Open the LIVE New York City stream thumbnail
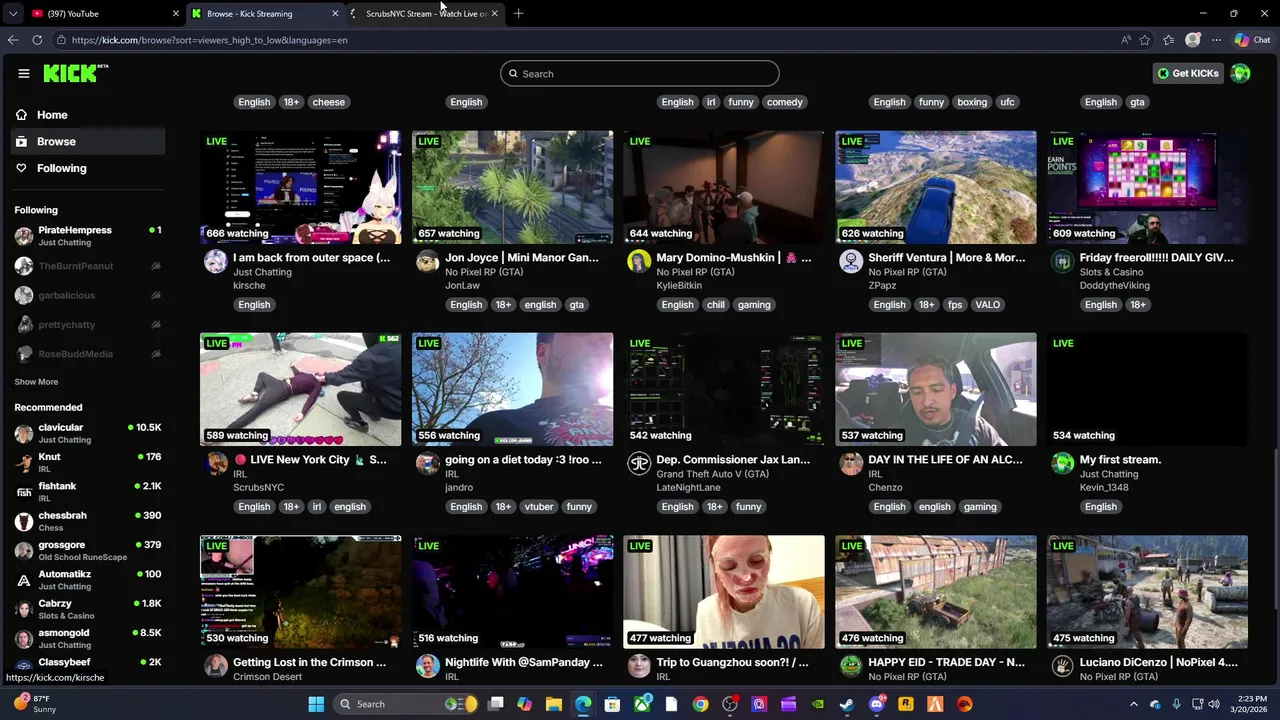This screenshot has width=1280, height=720. tap(300, 389)
